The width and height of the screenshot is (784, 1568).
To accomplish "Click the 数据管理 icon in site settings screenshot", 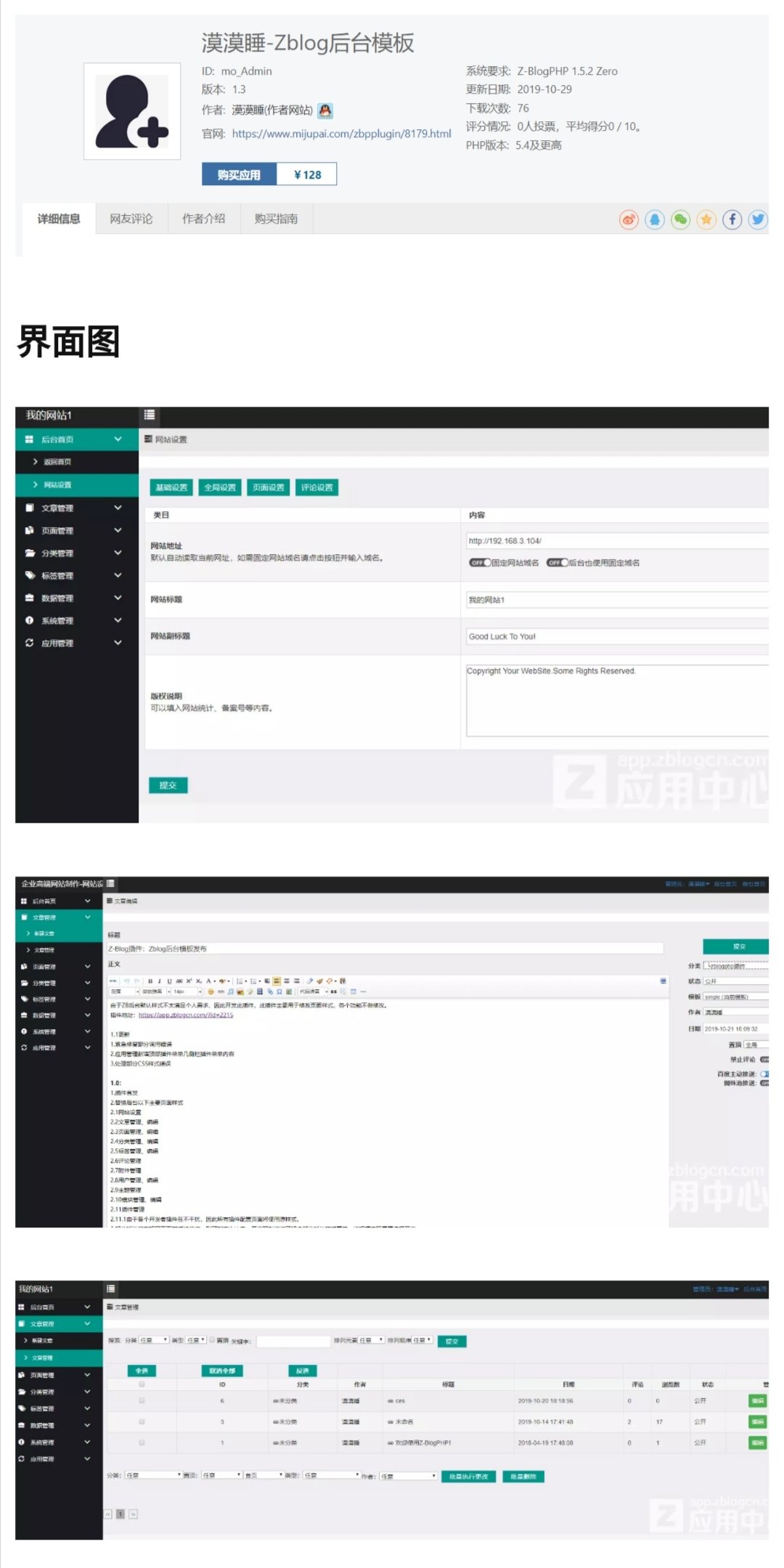I will (x=29, y=598).
